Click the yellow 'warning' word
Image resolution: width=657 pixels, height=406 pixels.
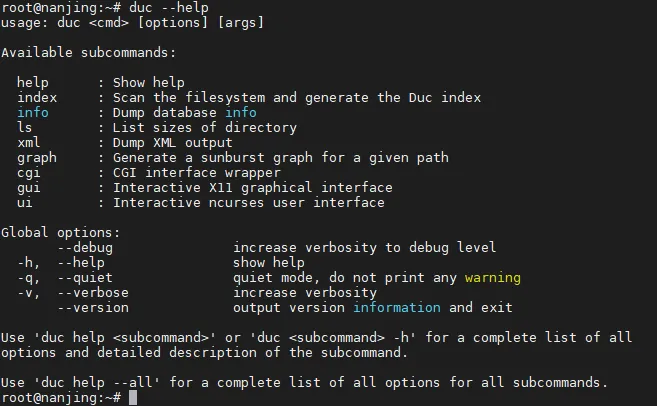[x=493, y=278]
